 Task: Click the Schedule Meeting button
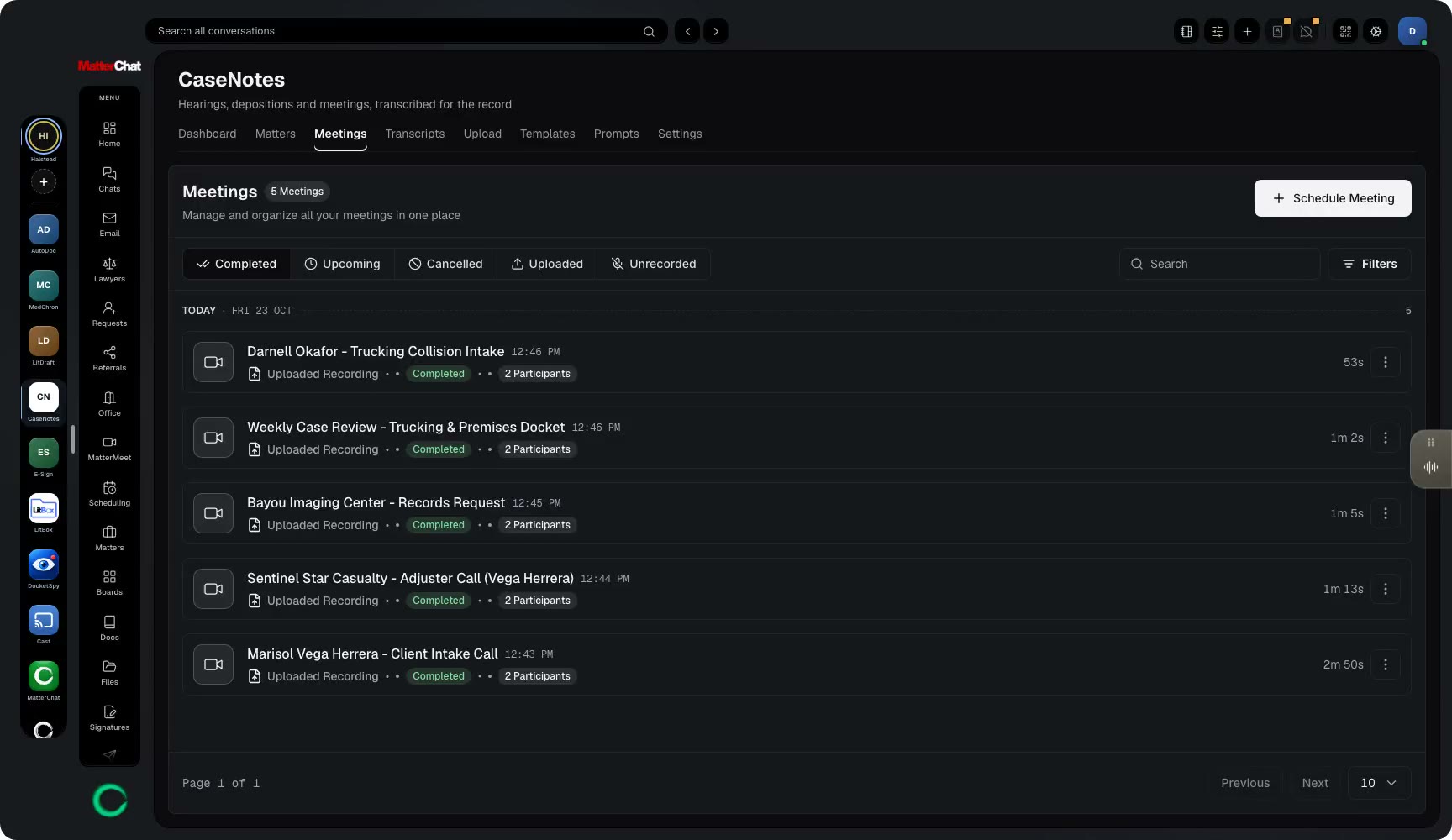click(x=1333, y=198)
